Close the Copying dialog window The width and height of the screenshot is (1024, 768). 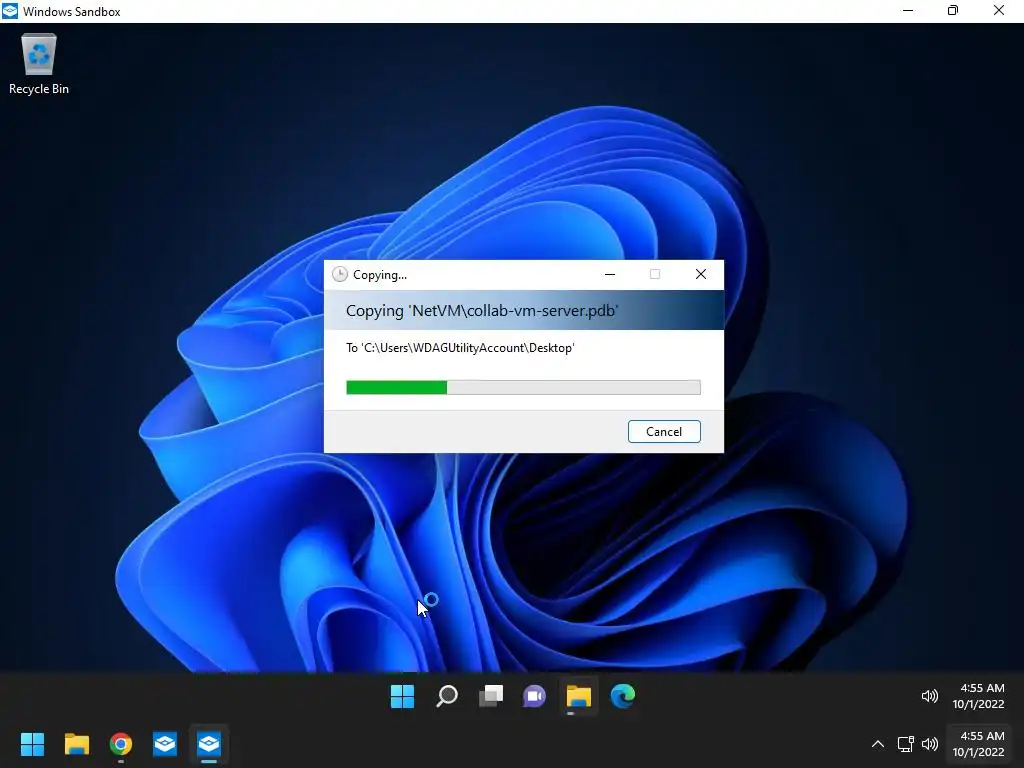pyautogui.click(x=701, y=274)
